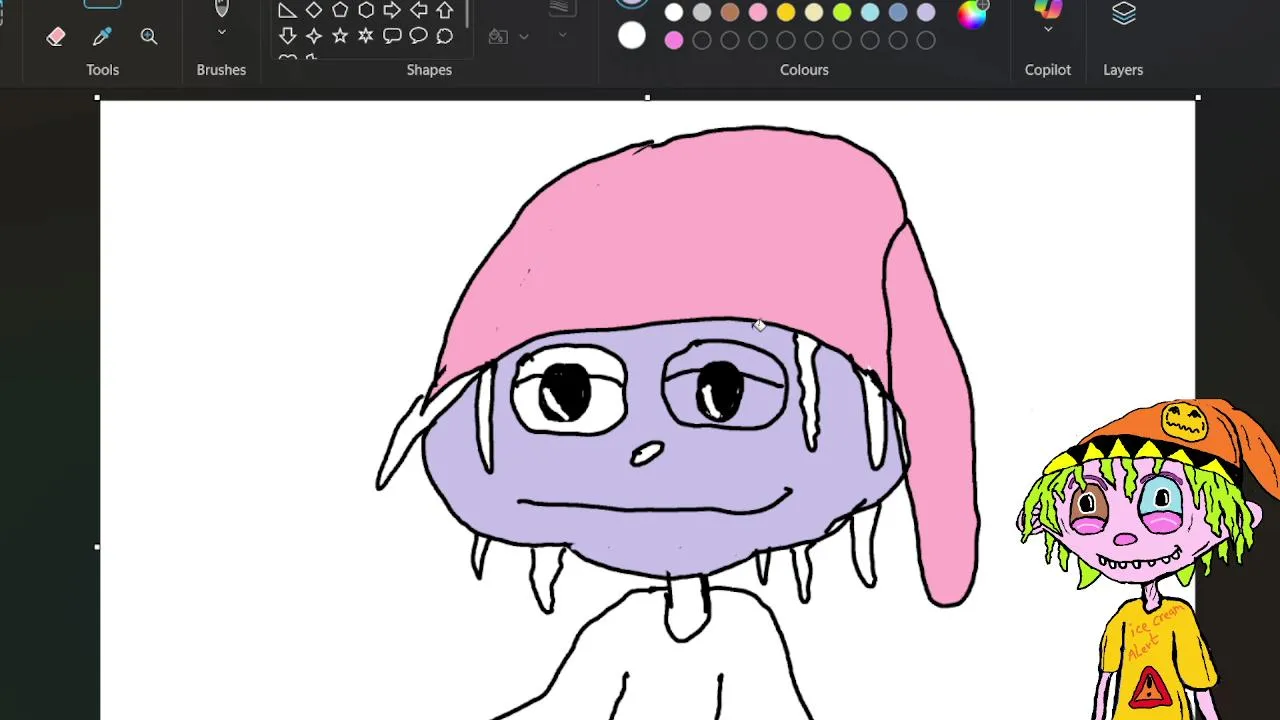The width and height of the screenshot is (1280, 720).
Task: Pick the up arrow shape
Action: (445, 10)
